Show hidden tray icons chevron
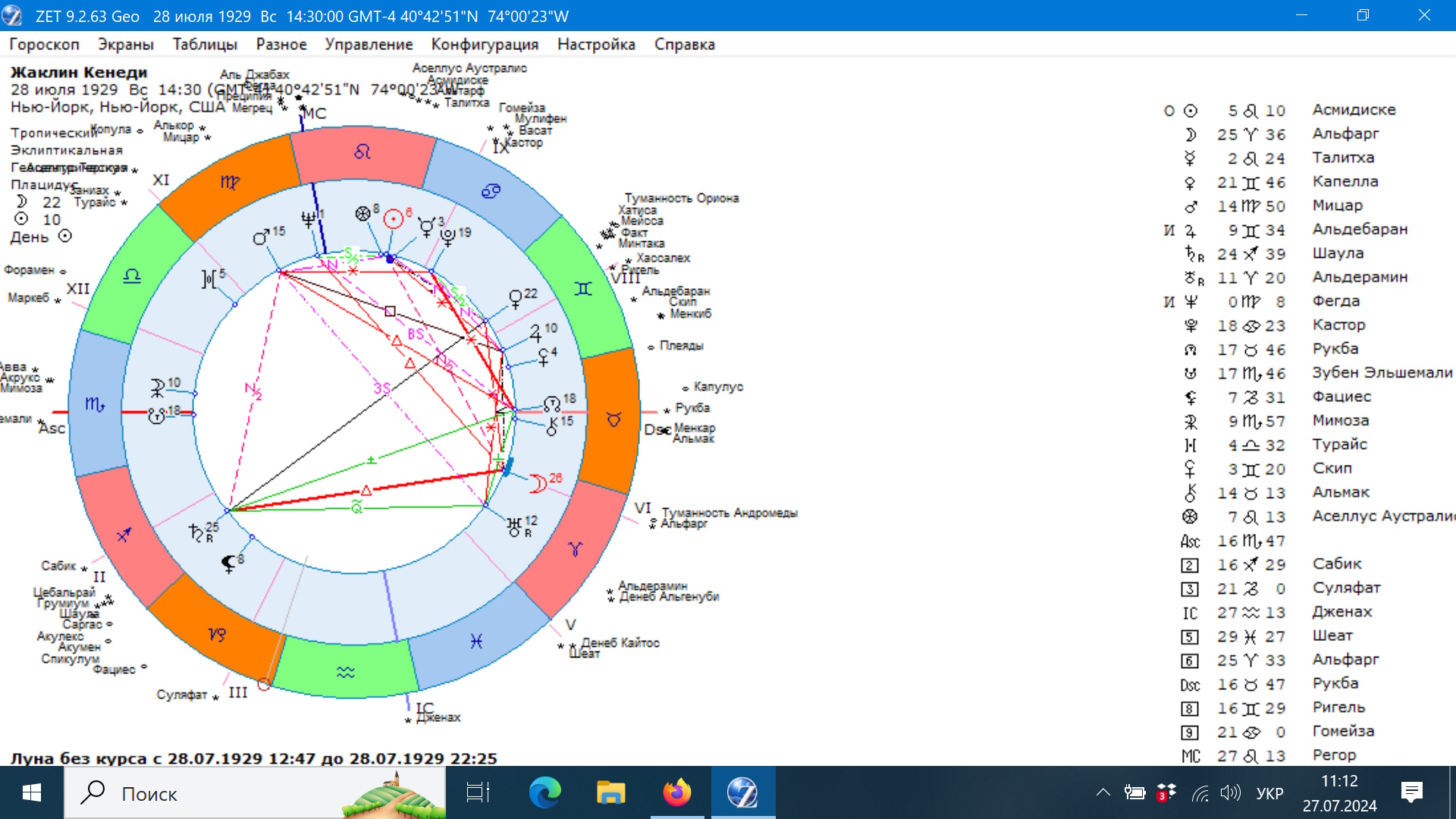This screenshot has width=1456, height=819. tap(1103, 793)
